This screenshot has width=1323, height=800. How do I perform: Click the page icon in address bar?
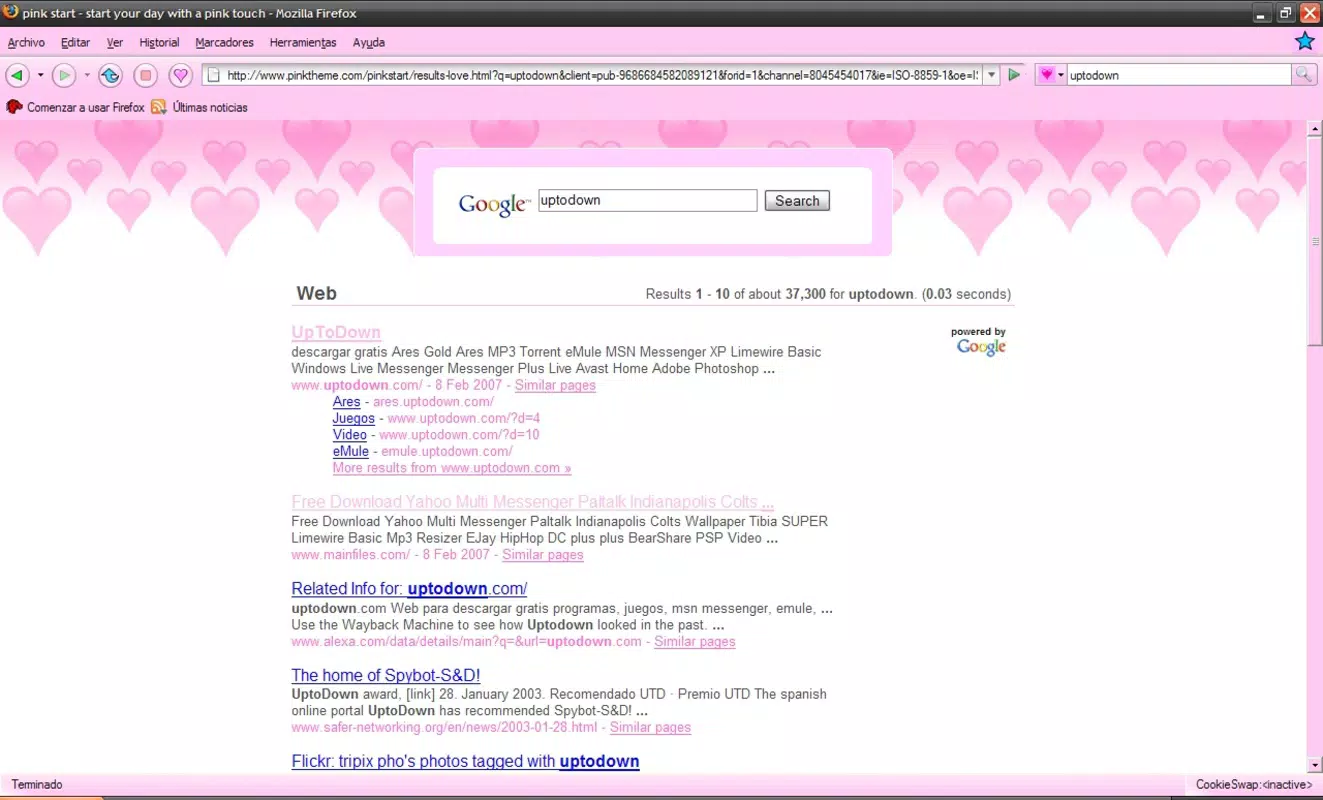pyautogui.click(x=213, y=75)
